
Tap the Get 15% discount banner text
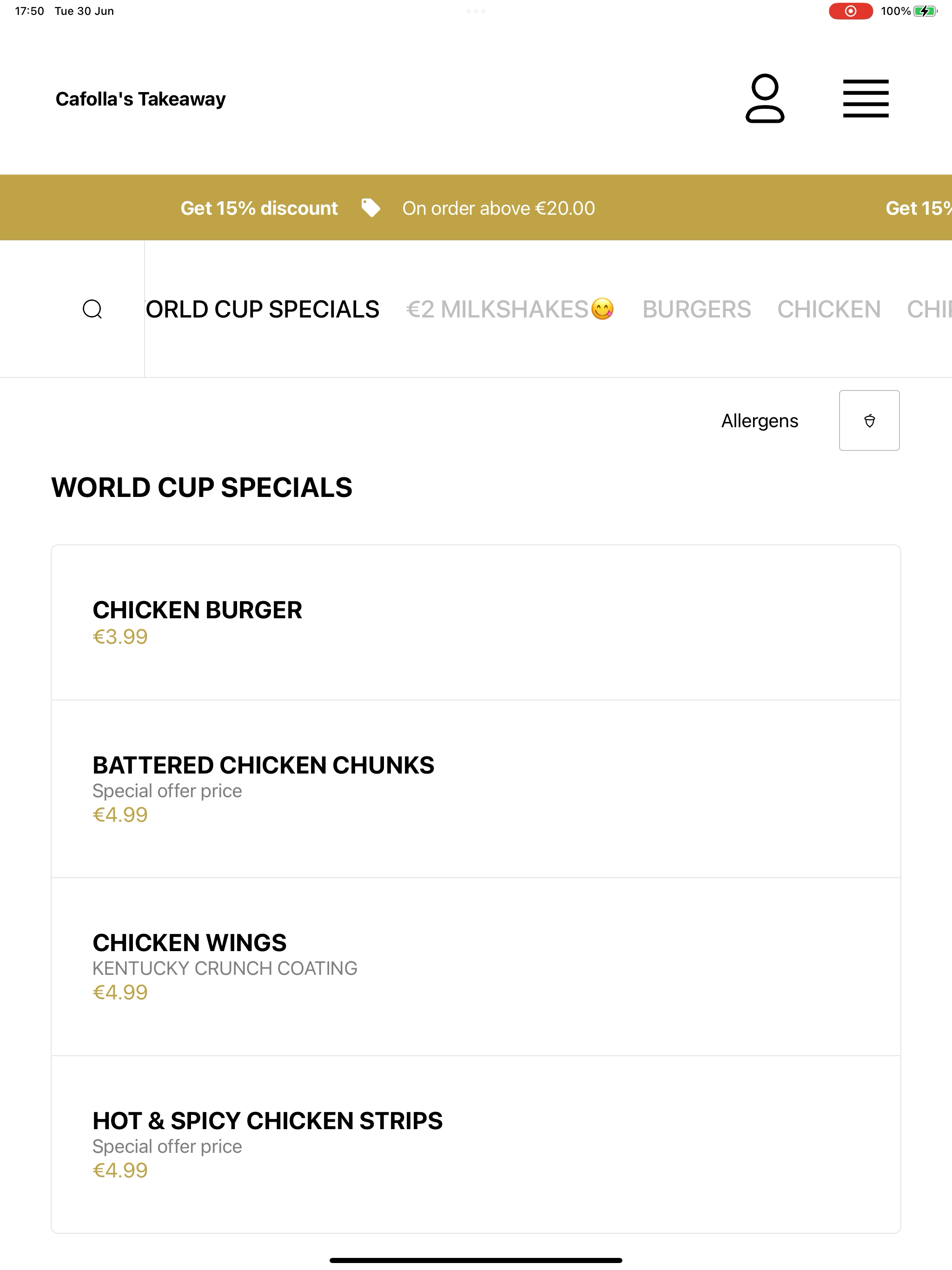pos(259,208)
